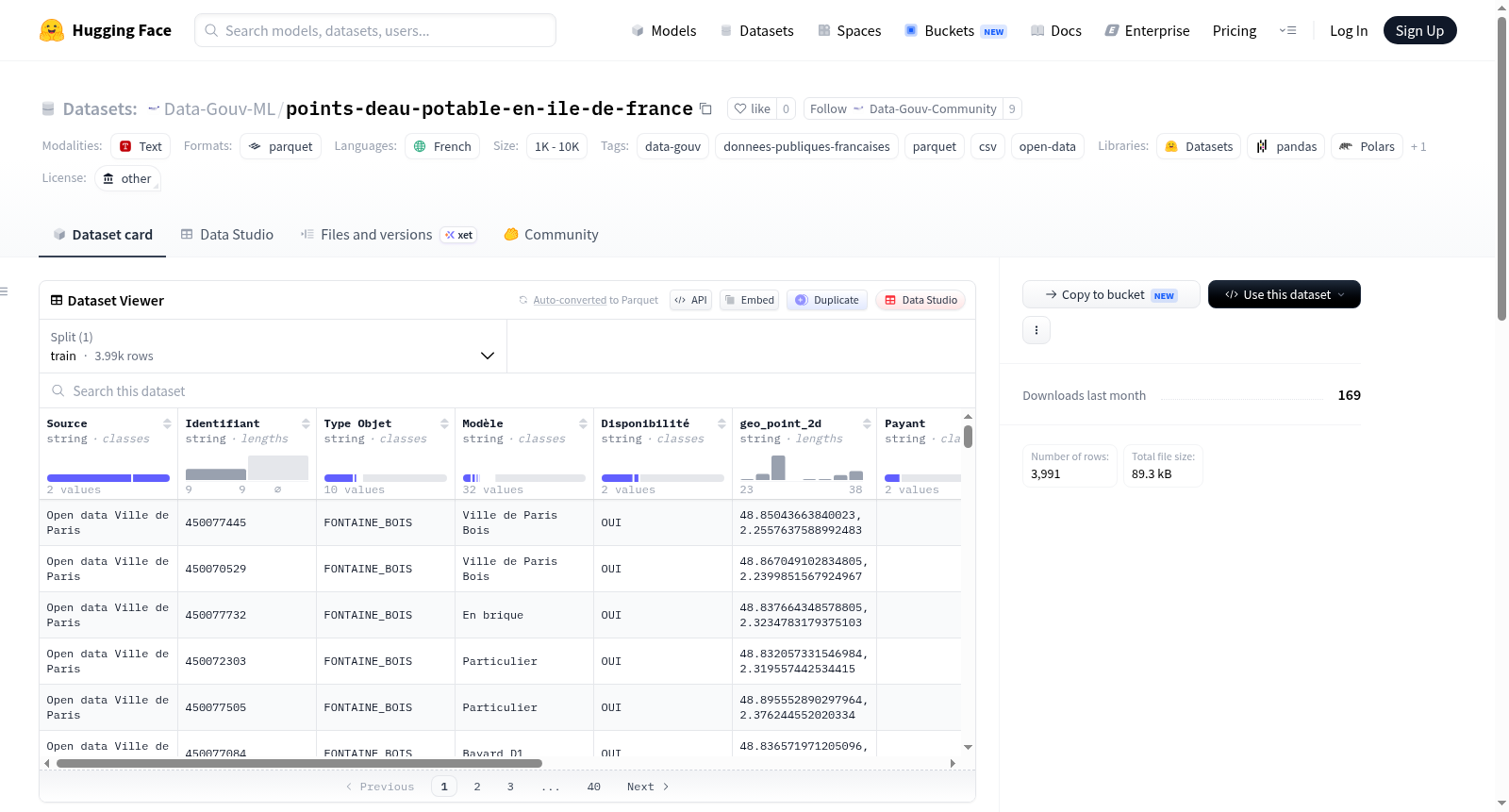
Task: Sort the Identifiant column
Action: click(306, 423)
